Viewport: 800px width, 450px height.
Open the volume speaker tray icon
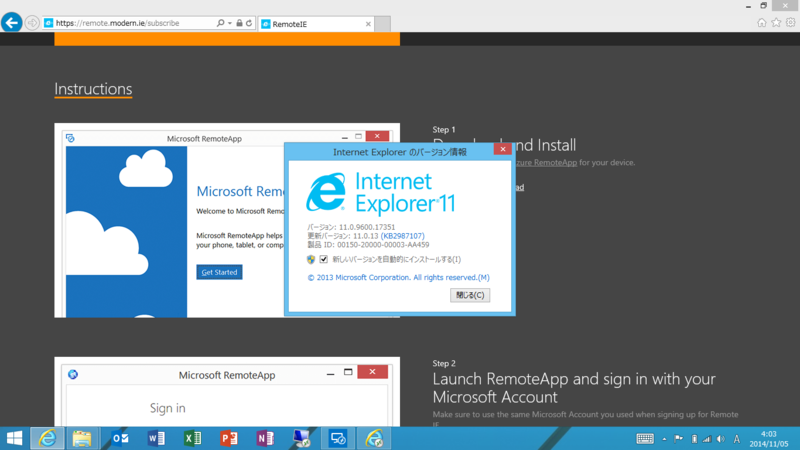(721, 439)
